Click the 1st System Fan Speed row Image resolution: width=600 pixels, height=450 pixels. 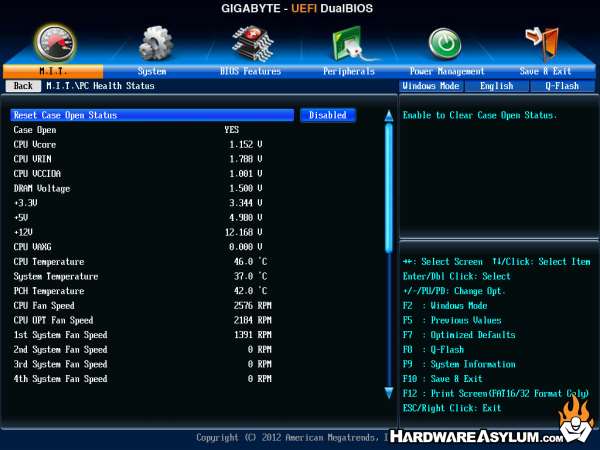[142, 335]
